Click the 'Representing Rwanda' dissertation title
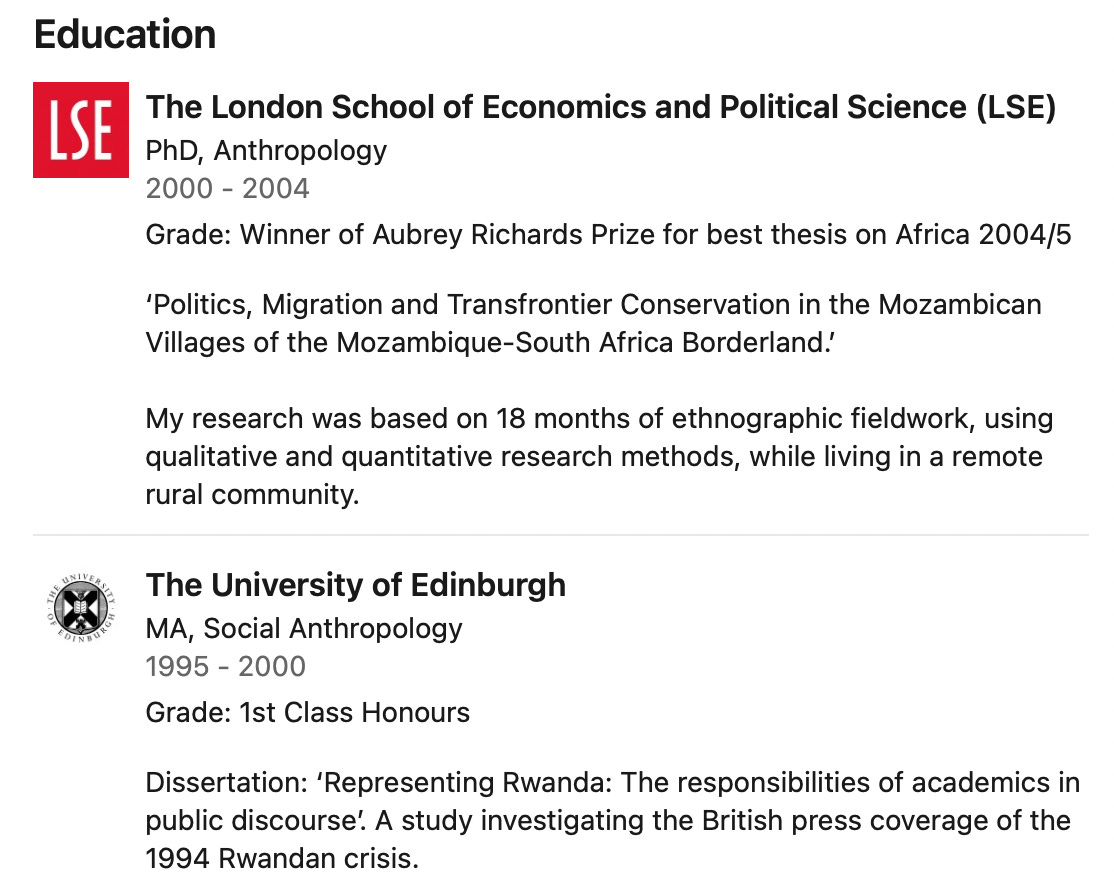The width and height of the screenshot is (1114, 894). 612,782
